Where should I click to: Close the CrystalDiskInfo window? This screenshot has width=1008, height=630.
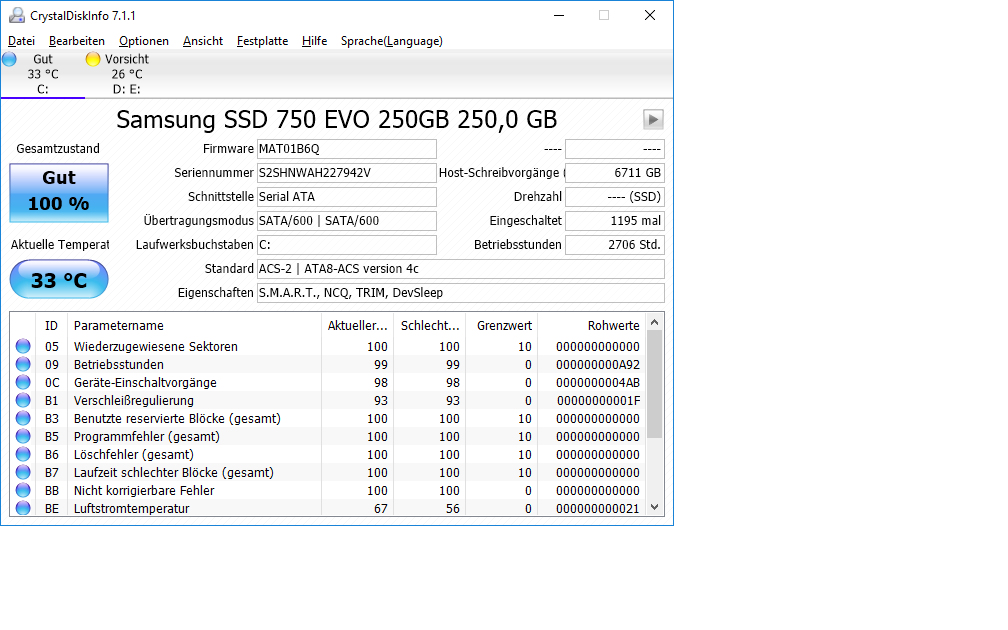(650, 15)
